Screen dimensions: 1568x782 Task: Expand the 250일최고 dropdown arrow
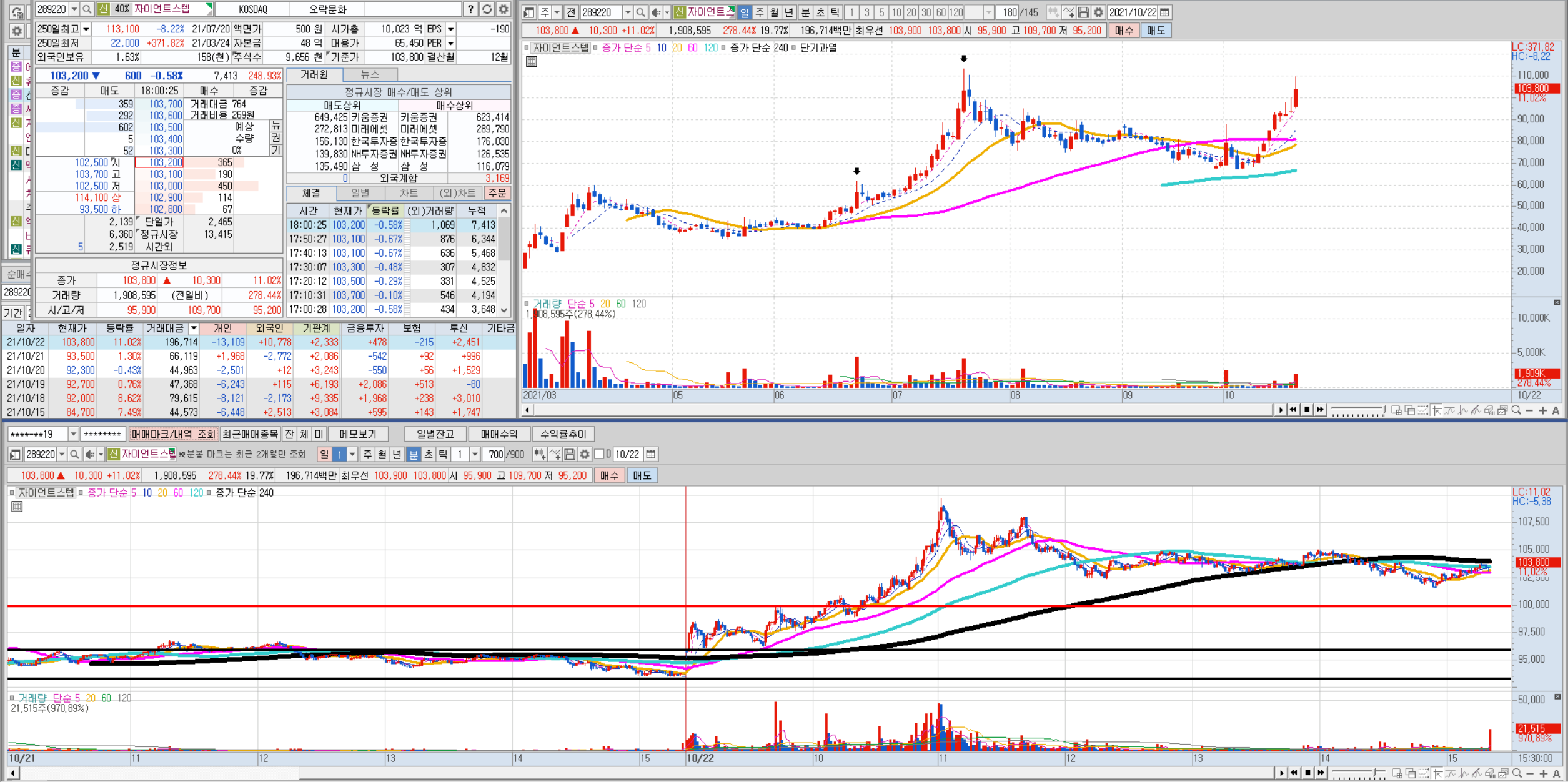click(86, 29)
